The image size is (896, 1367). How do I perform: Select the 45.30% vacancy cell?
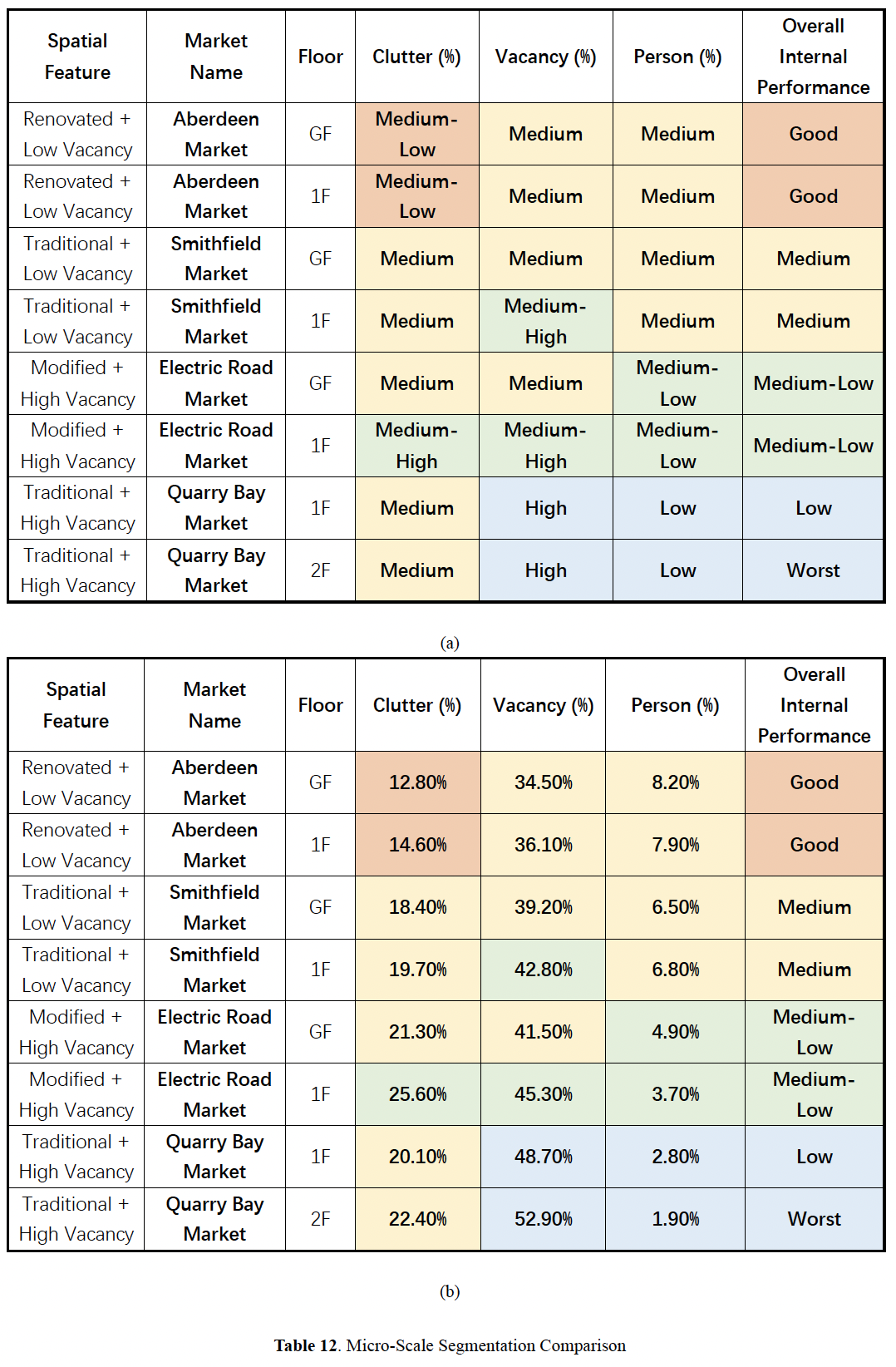click(544, 1094)
